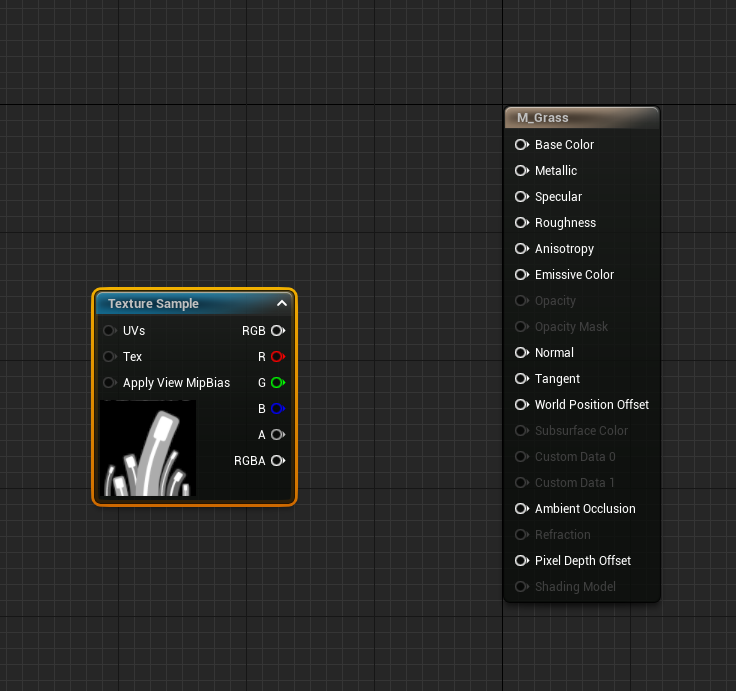Click the Apply View MipBias label
Image resolution: width=736 pixels, height=691 pixels.
pyautogui.click(x=176, y=383)
